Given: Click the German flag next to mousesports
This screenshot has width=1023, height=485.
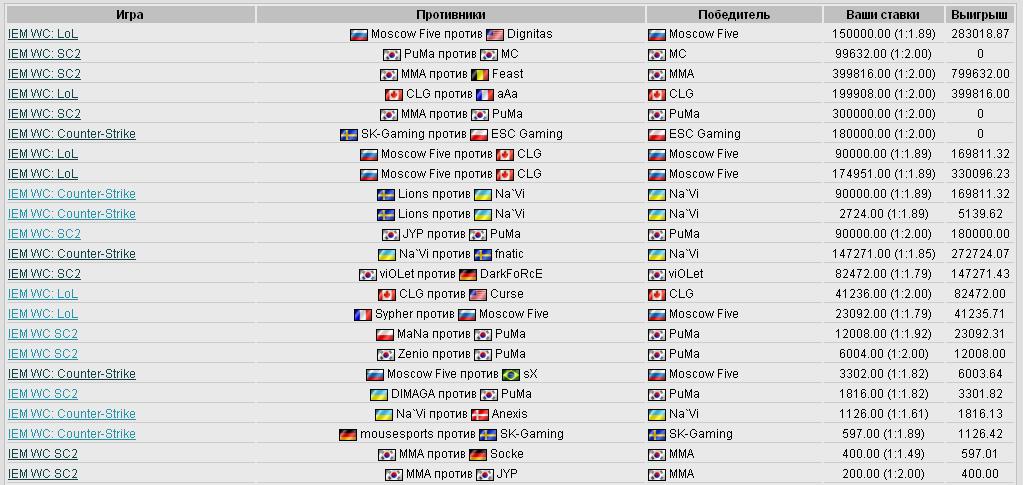Looking at the screenshot, I should click(348, 435).
